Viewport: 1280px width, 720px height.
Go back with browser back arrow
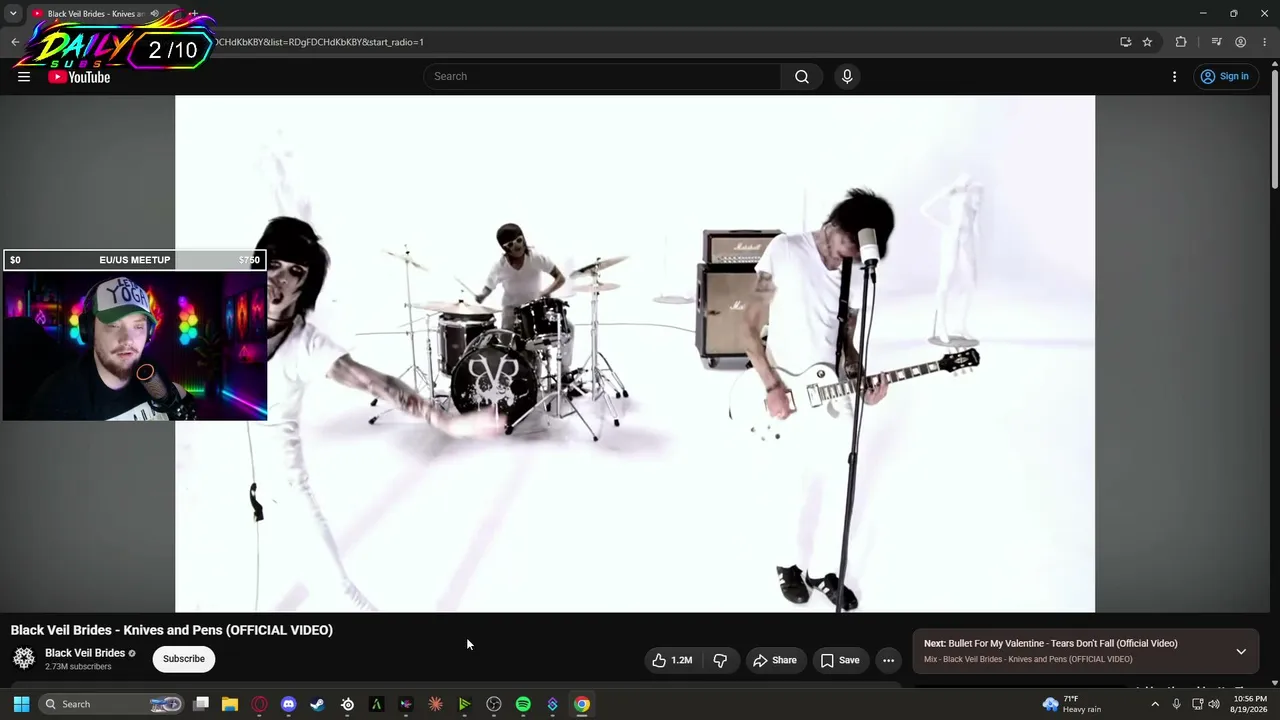click(x=15, y=42)
